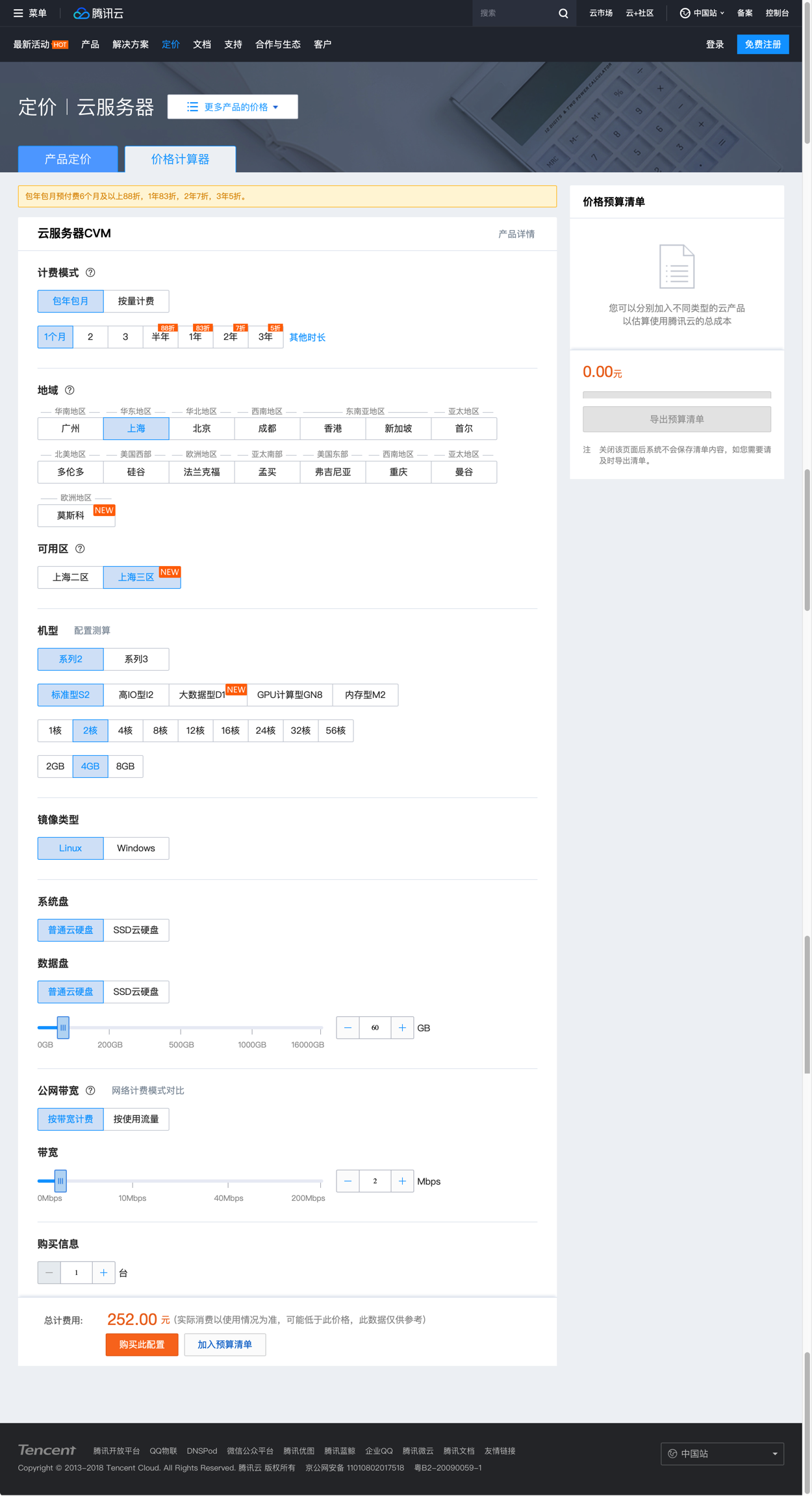Image resolution: width=812 pixels, height=1496 pixels.
Task: Click the help icon beside 可用区
Action: point(80,548)
